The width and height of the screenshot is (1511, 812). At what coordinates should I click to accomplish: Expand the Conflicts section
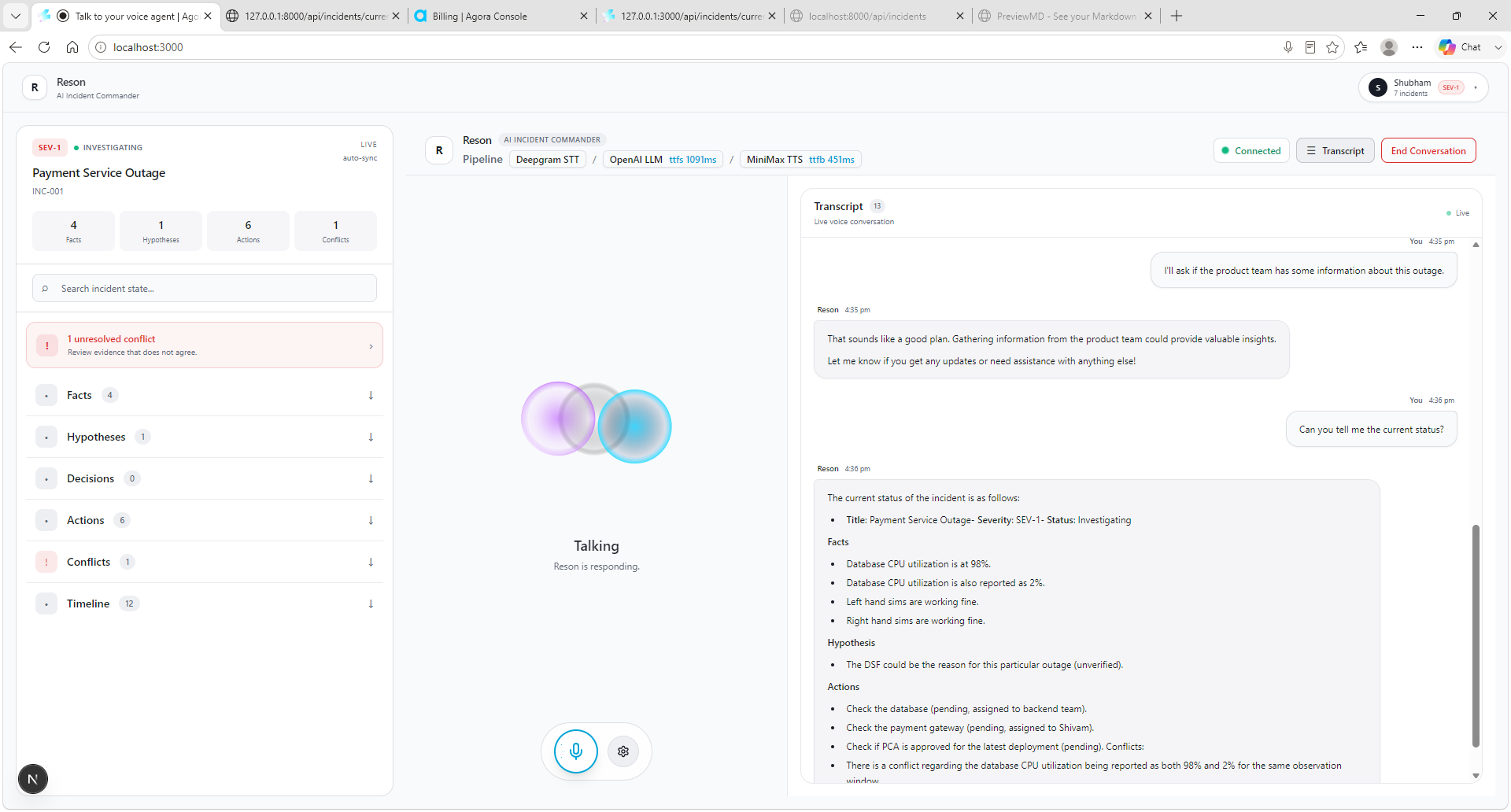point(205,562)
